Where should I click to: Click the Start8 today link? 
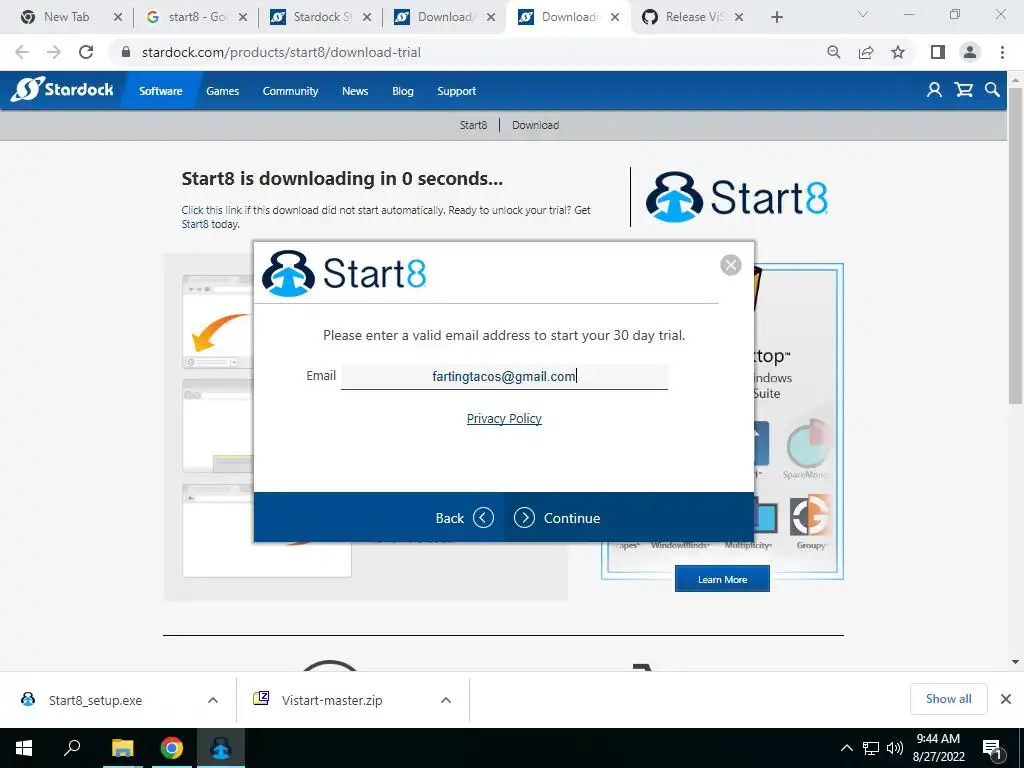[195, 224]
